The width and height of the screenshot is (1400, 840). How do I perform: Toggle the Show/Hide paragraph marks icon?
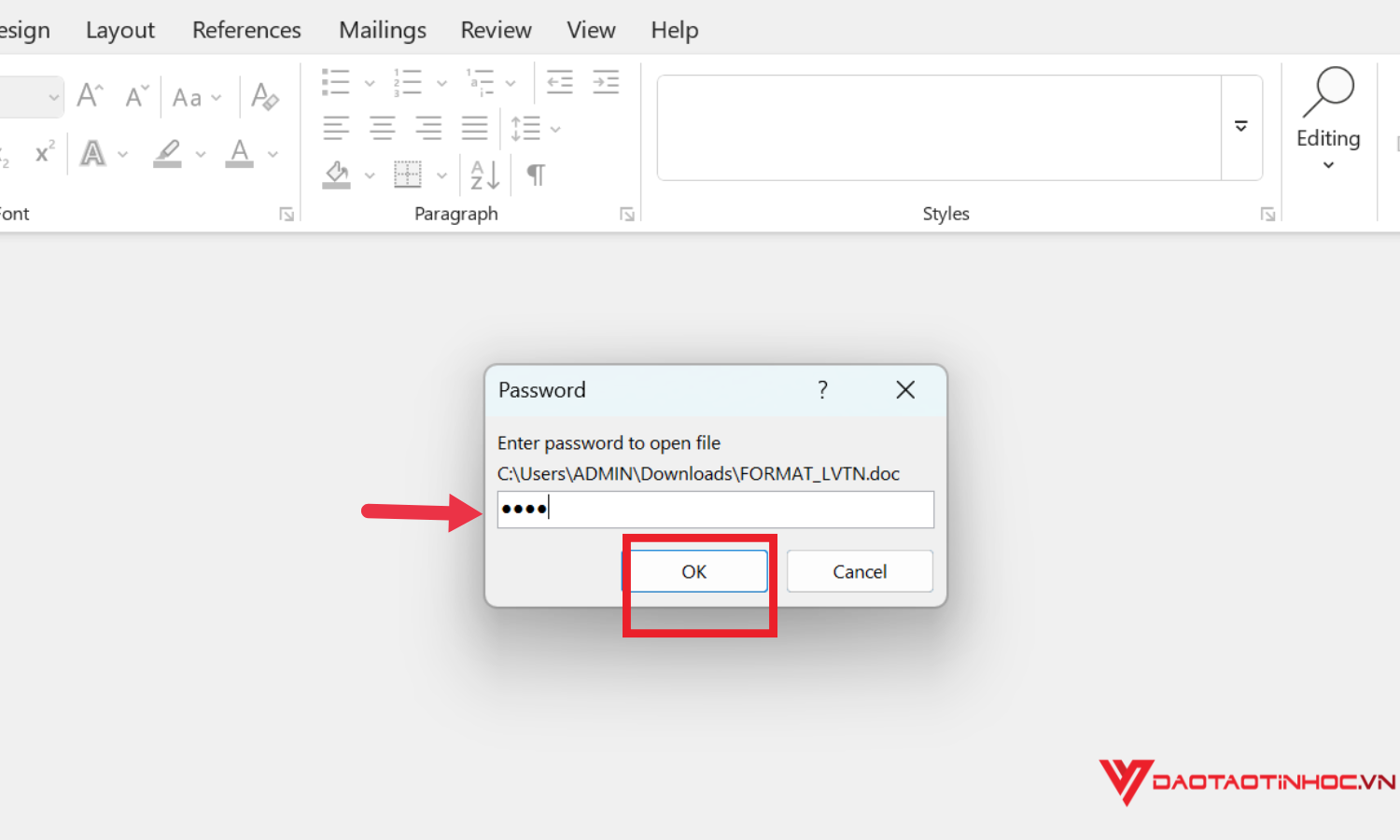pos(535,175)
